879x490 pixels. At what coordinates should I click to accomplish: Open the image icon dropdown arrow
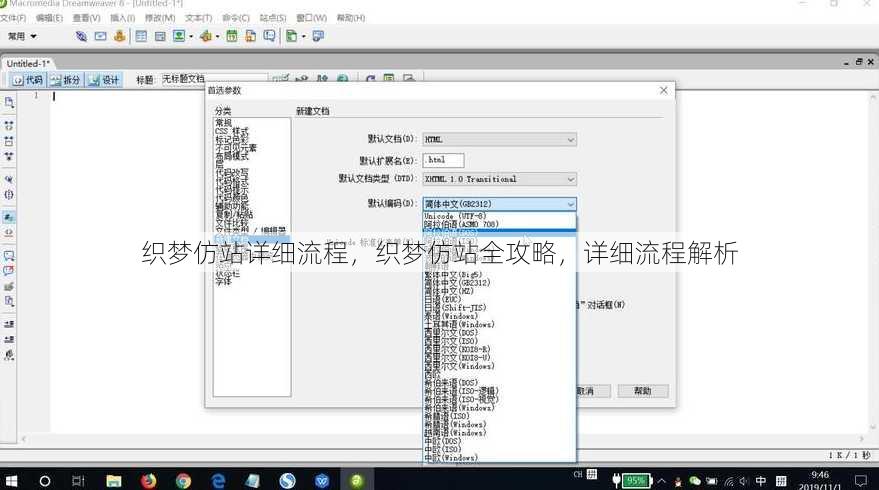[x=191, y=37]
